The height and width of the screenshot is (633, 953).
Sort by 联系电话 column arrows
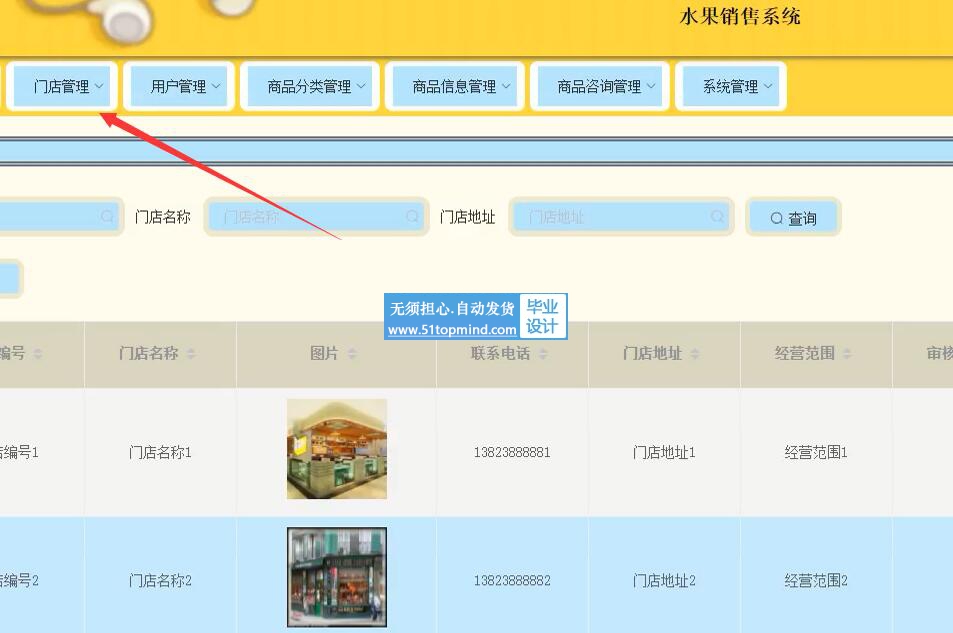[x=543, y=353]
